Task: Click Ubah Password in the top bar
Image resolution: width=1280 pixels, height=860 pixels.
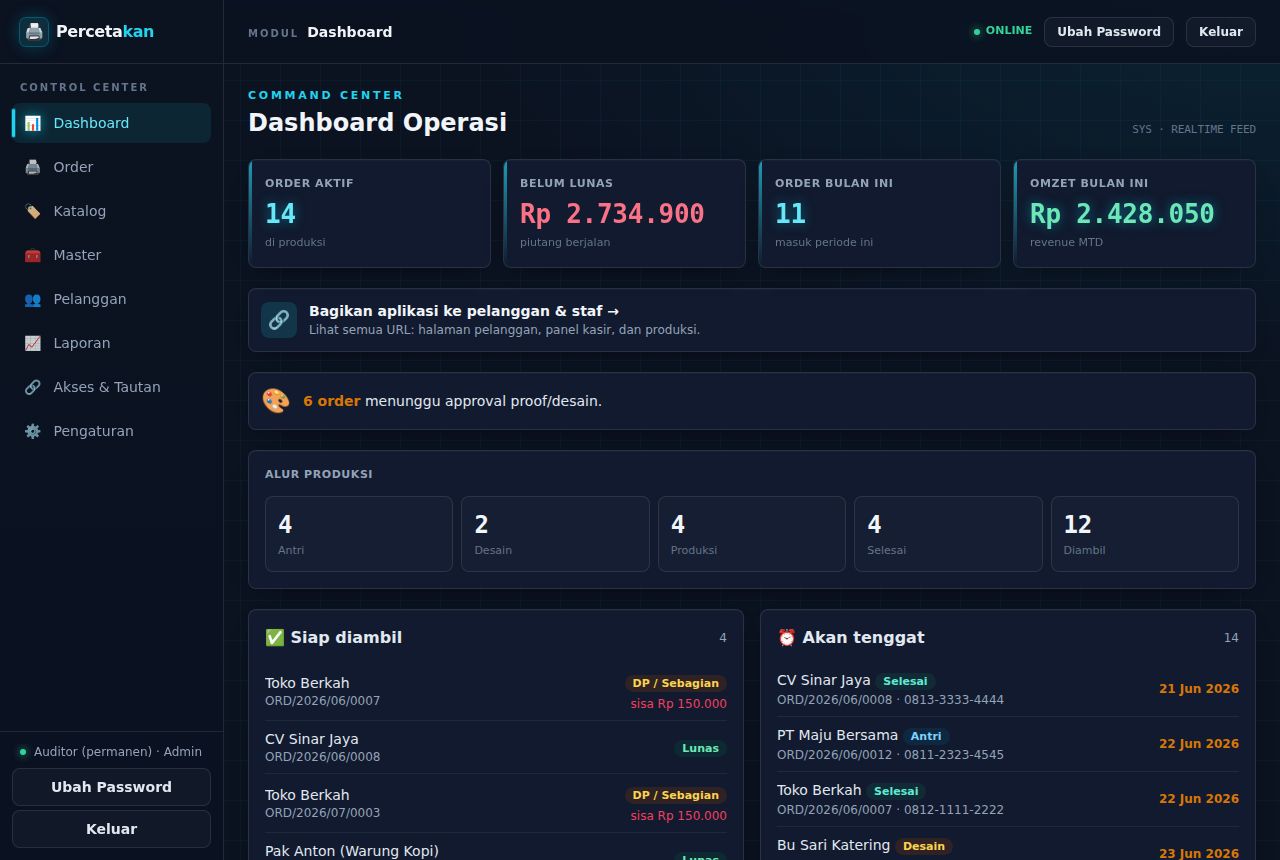Action: point(1109,32)
